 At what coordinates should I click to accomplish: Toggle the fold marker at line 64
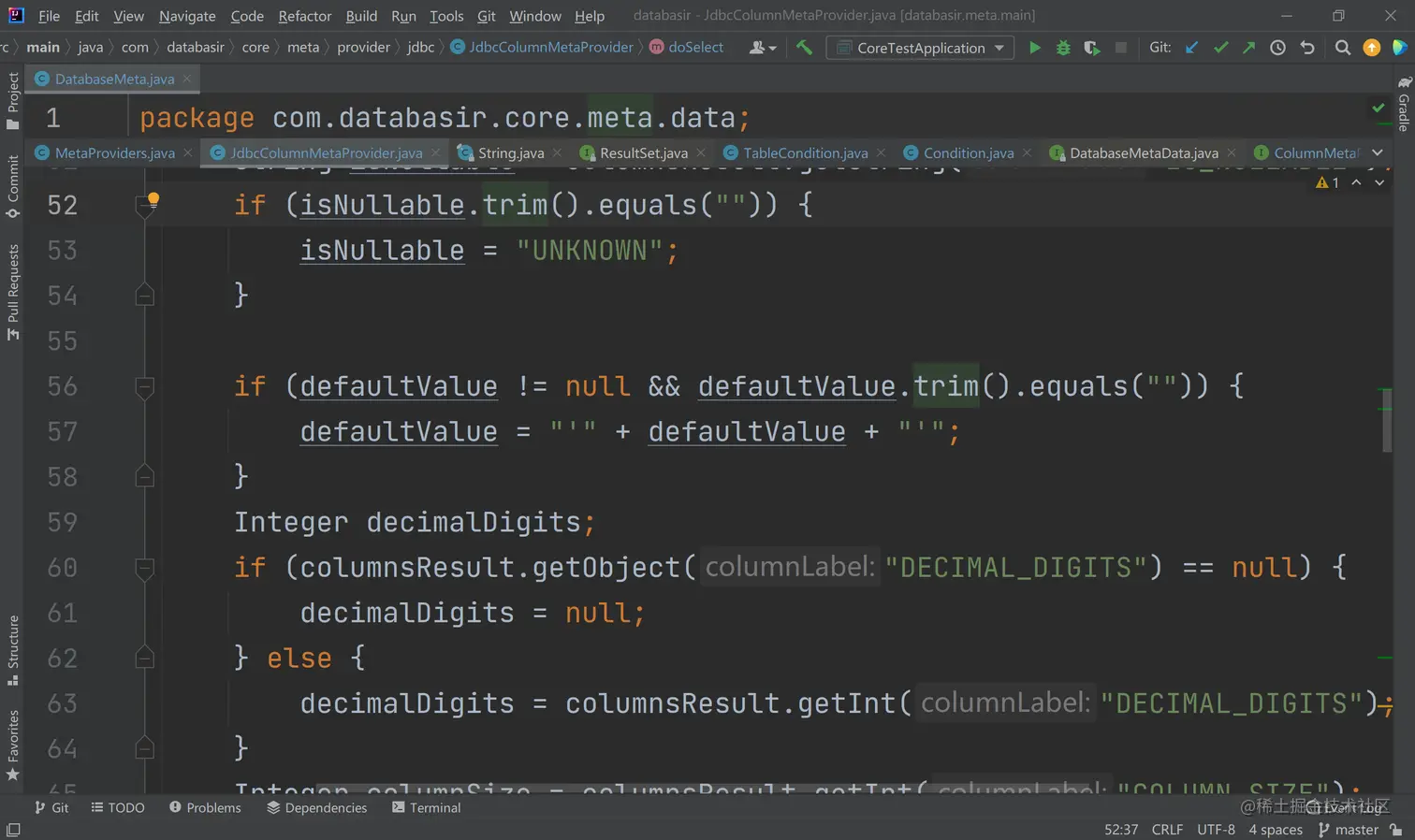click(x=145, y=748)
